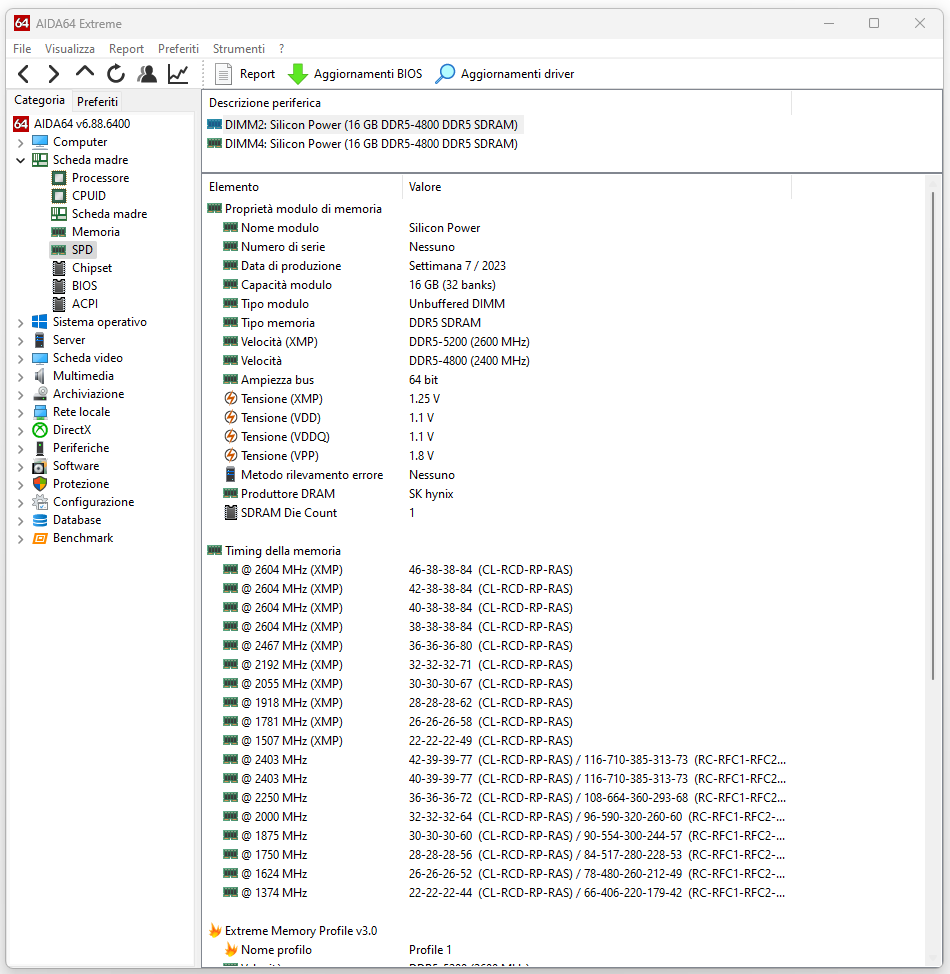Image resolution: width=950 pixels, height=974 pixels.
Task: Open the Strumenti menu
Action: click(x=239, y=48)
